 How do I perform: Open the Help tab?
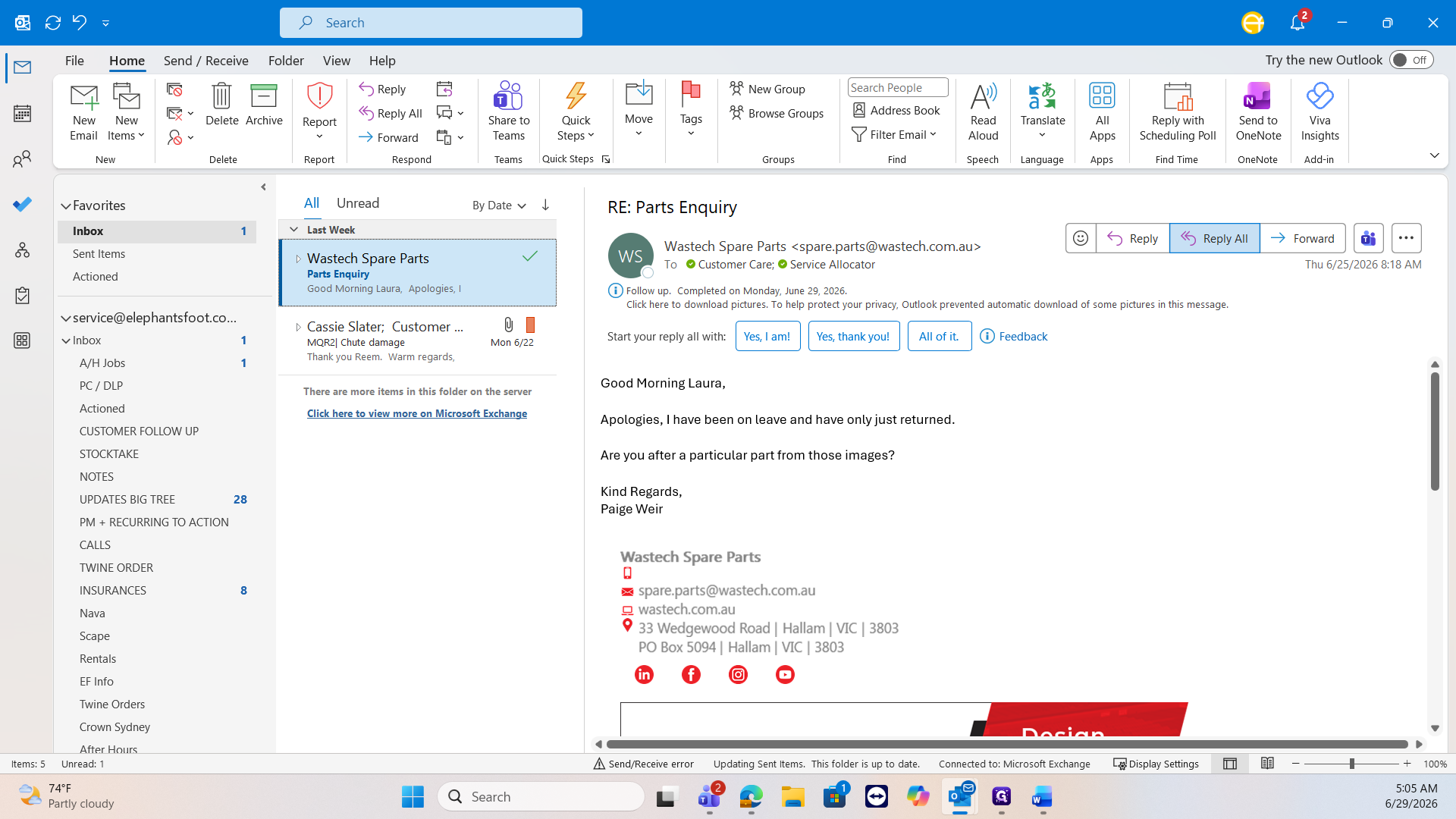point(382,61)
